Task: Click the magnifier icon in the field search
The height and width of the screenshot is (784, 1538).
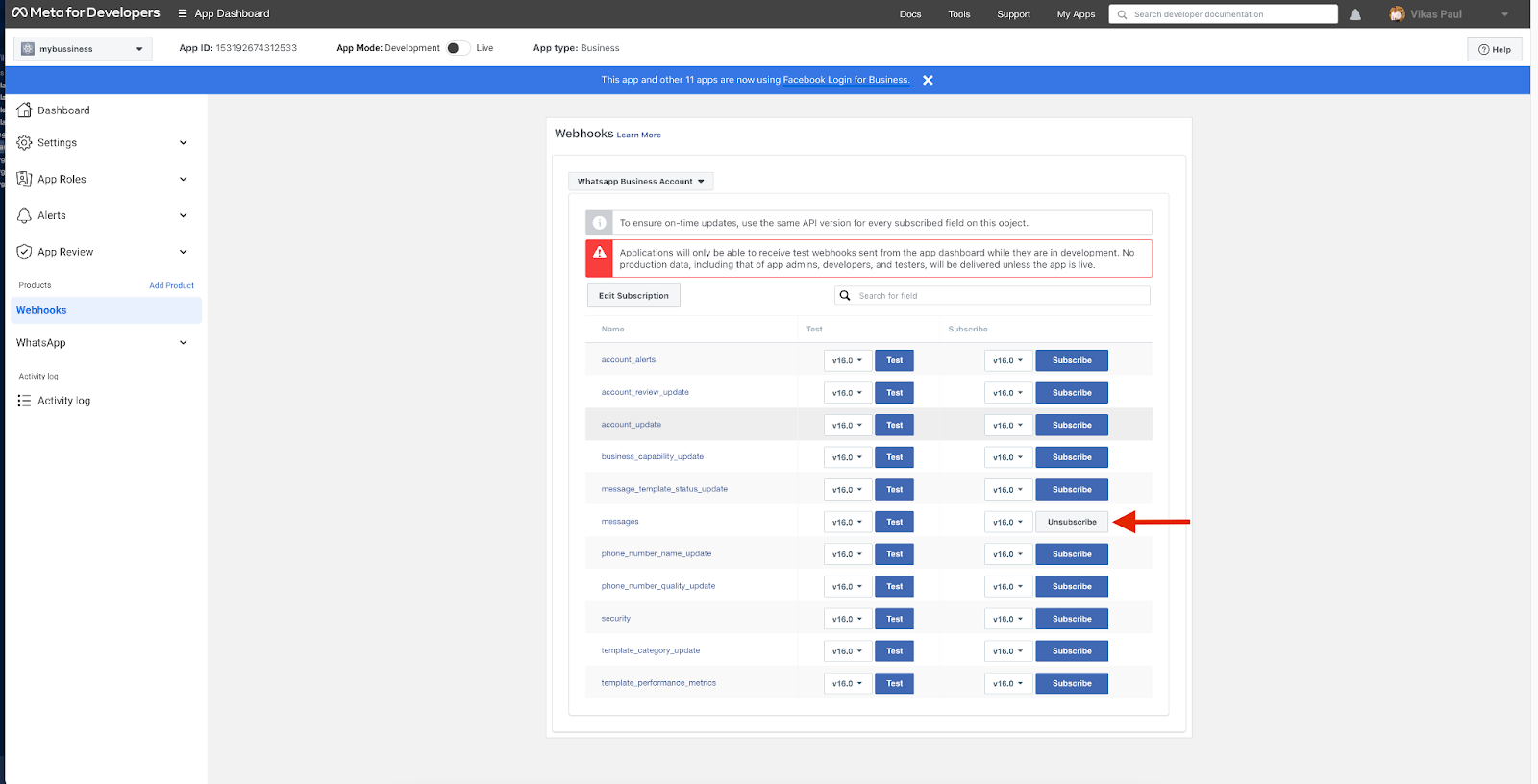Action: click(x=845, y=296)
